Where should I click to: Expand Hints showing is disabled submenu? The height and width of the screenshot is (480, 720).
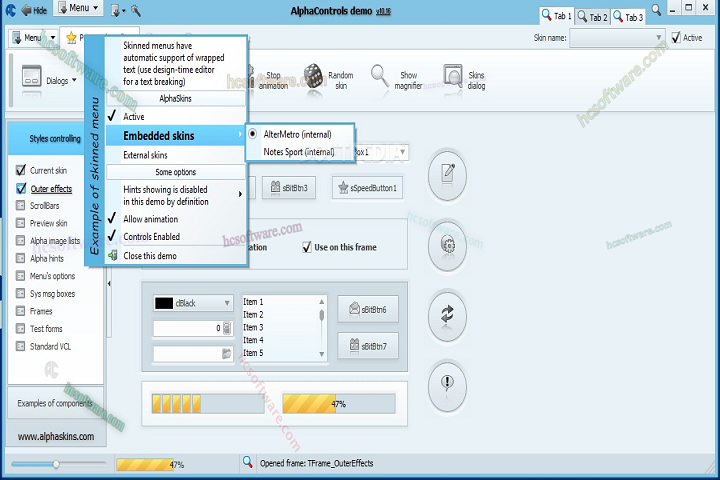(x=176, y=195)
